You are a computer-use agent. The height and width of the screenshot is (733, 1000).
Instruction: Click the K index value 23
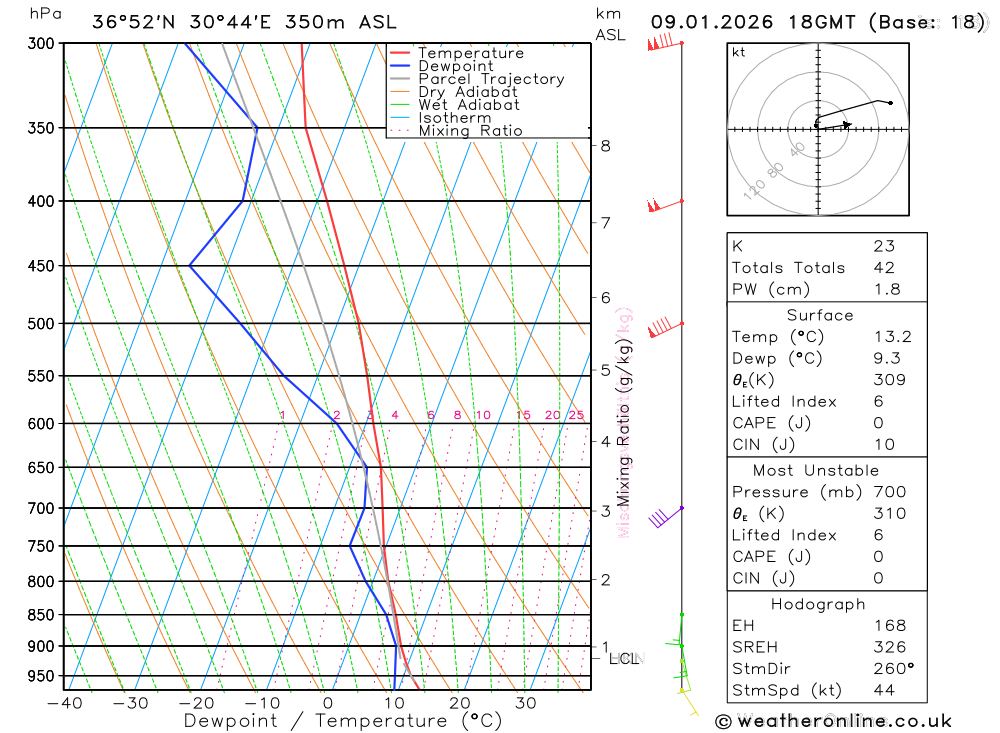coord(884,246)
